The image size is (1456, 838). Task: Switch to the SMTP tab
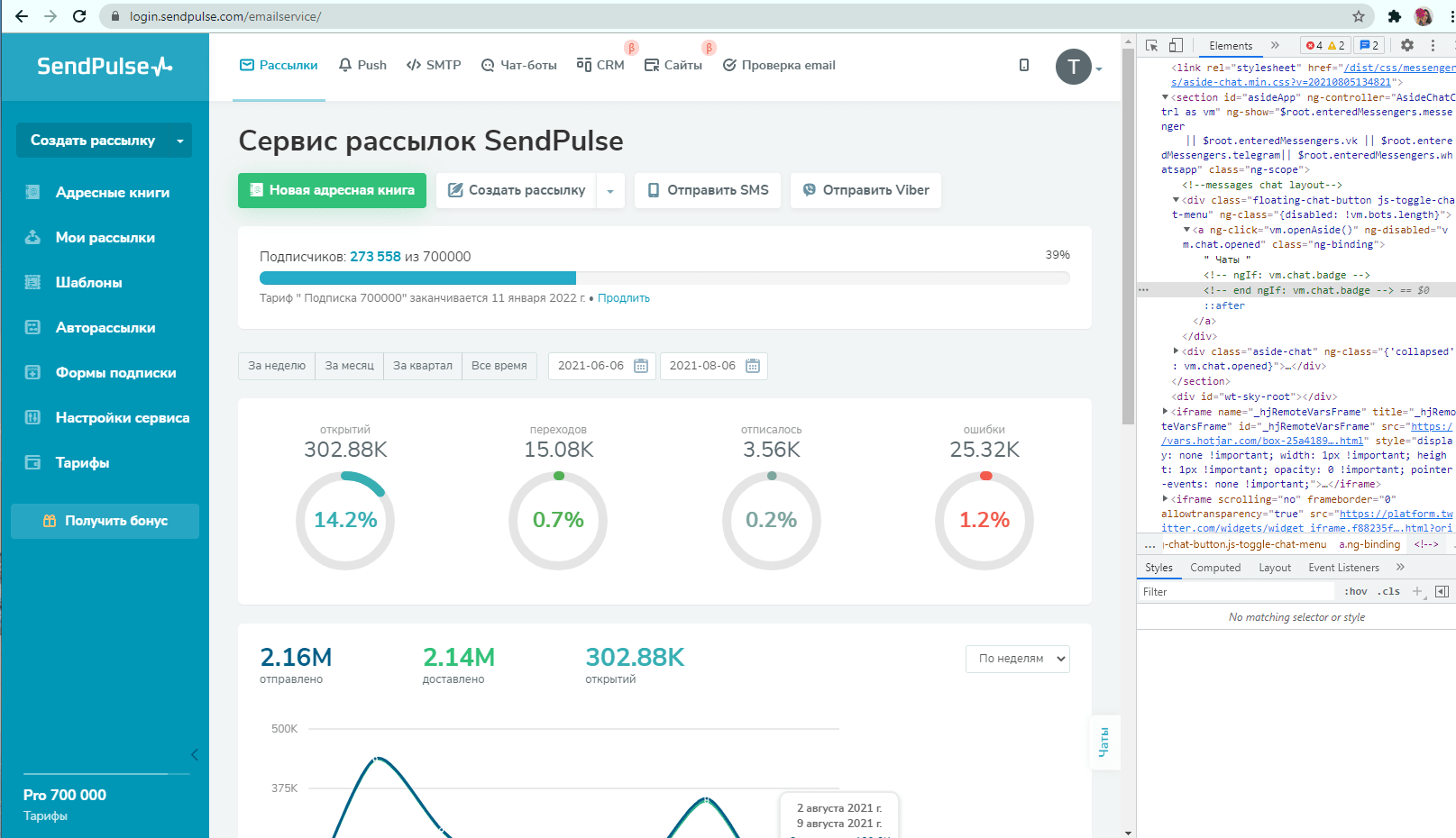(434, 65)
